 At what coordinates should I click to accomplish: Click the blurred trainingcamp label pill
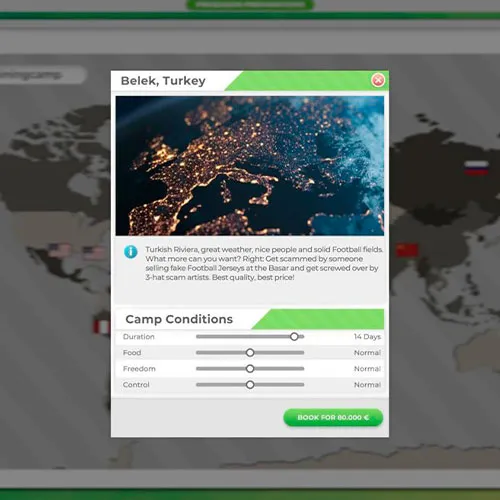pos(42,75)
